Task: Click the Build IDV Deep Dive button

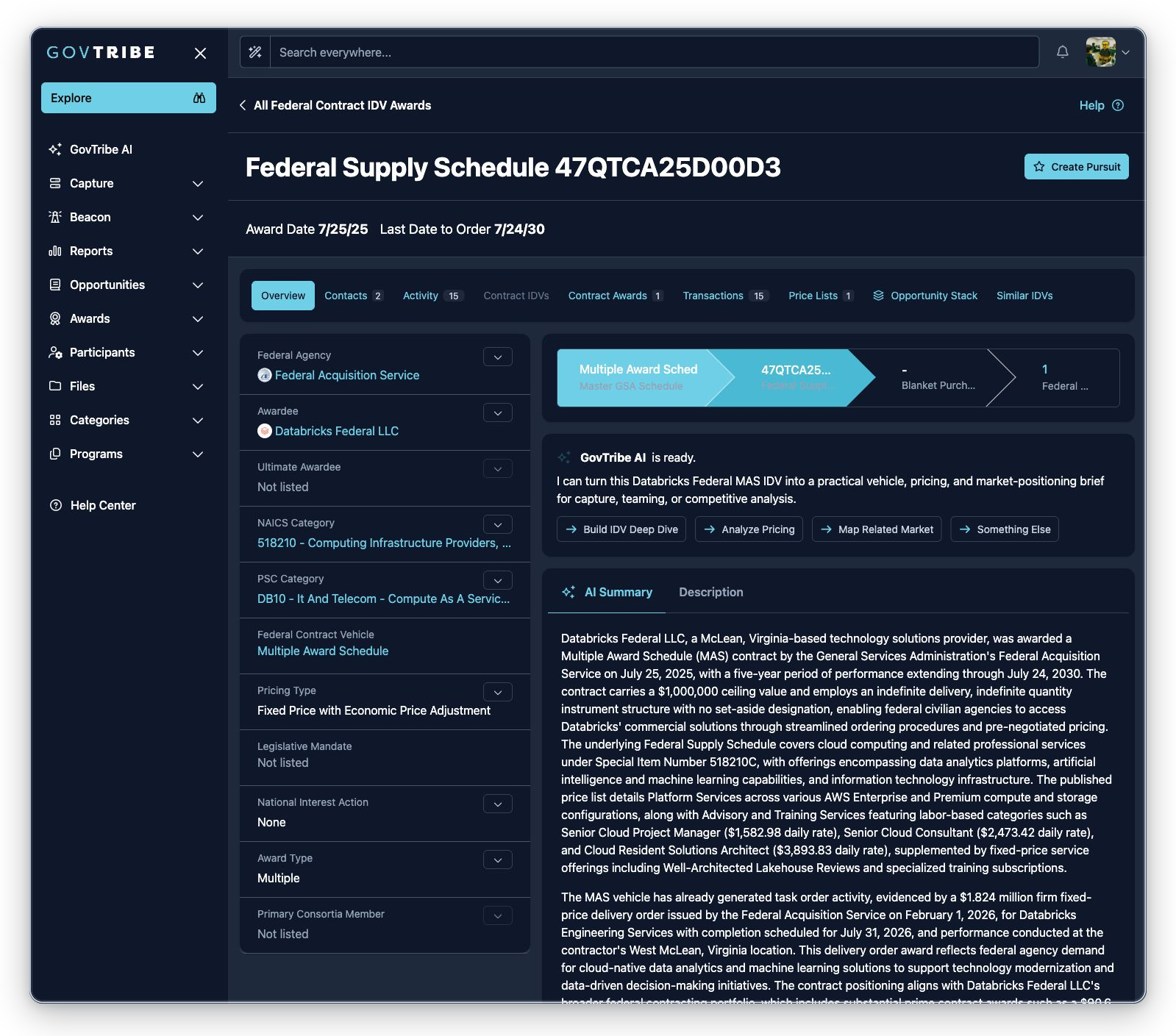Action: tap(621, 529)
